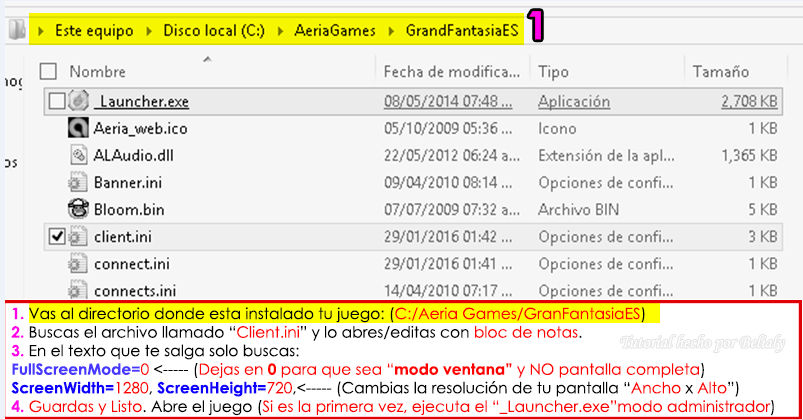Select the connects.ini file name
Screen dimensions: 803x419
tap(135, 290)
